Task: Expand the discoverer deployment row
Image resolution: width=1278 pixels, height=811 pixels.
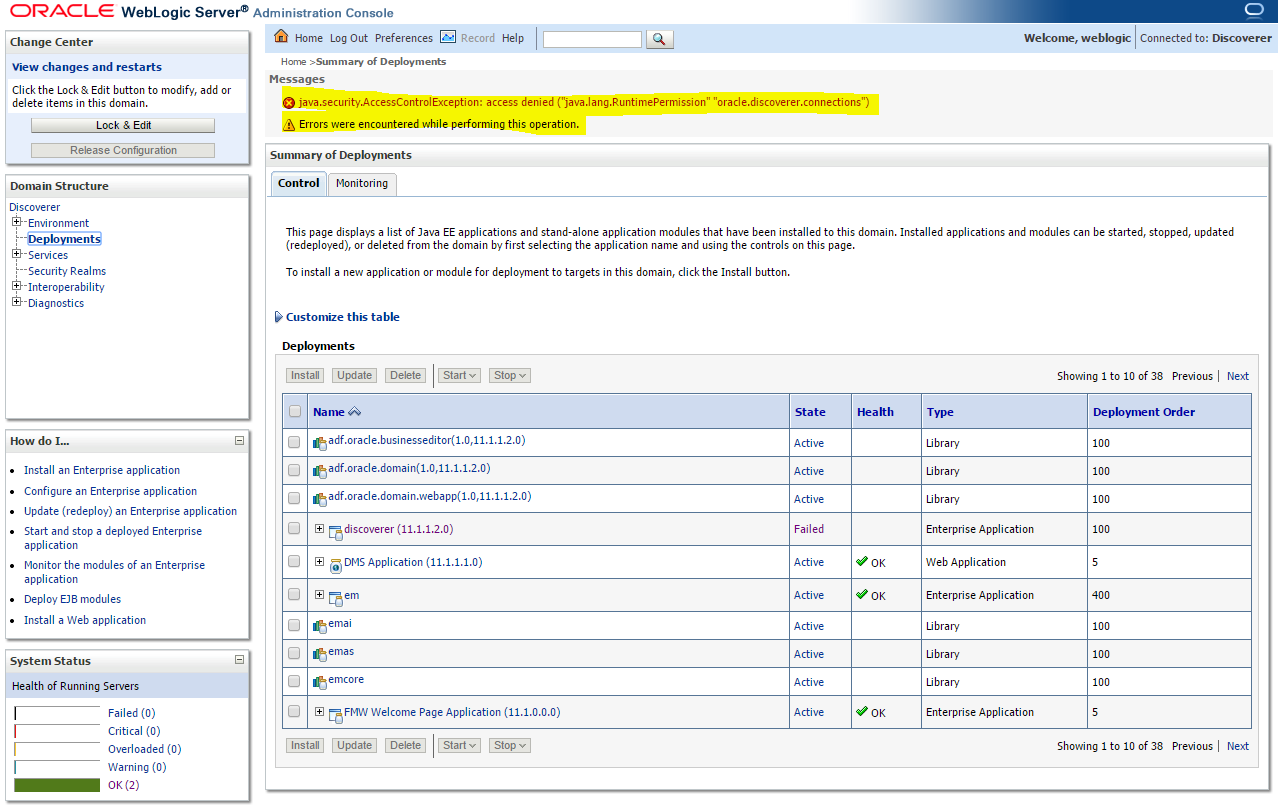Action: [320, 528]
